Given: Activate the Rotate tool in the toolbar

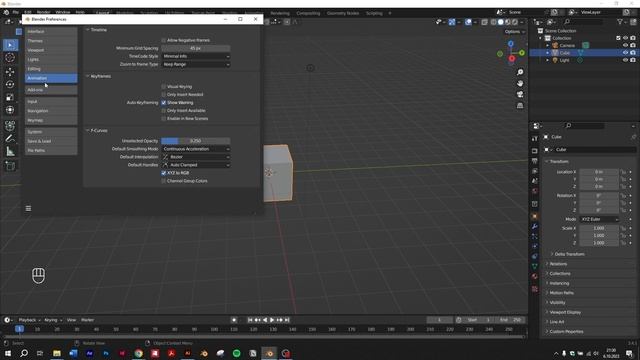Looking at the screenshot, I should point(10,84).
